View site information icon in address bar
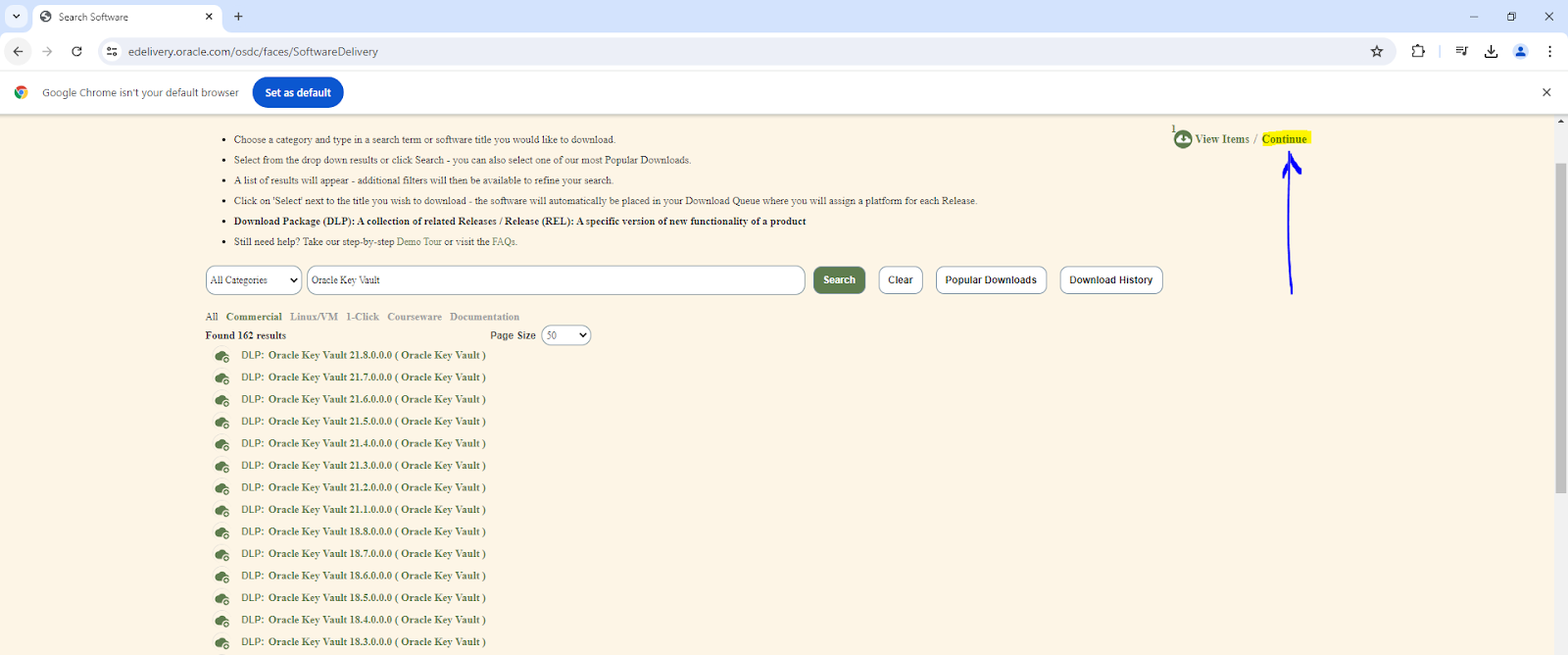 (x=112, y=51)
